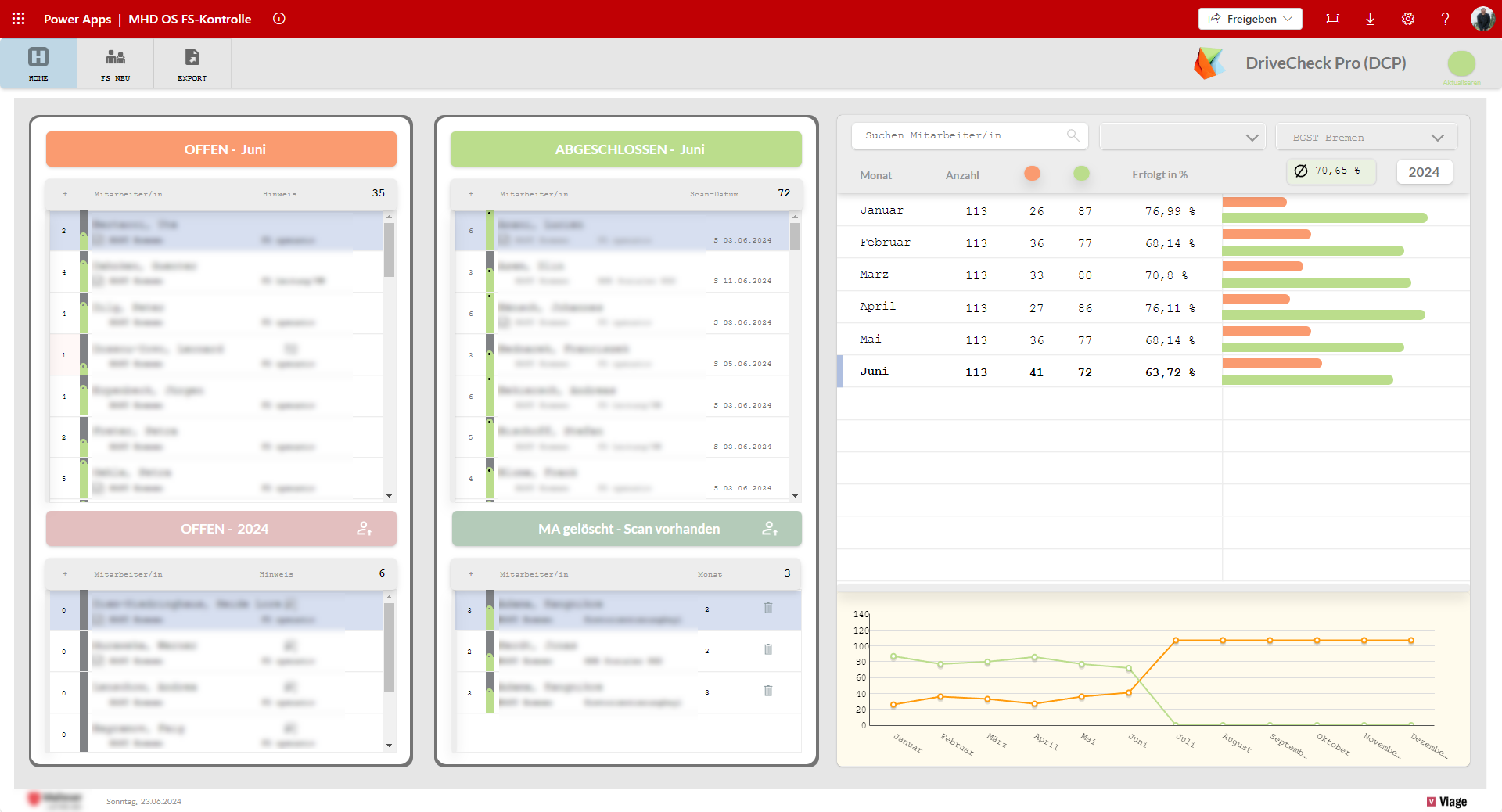Click plus icon in ABGESCHLOSSEN list header
Screen dimensions: 1502x812
[x=471, y=194]
